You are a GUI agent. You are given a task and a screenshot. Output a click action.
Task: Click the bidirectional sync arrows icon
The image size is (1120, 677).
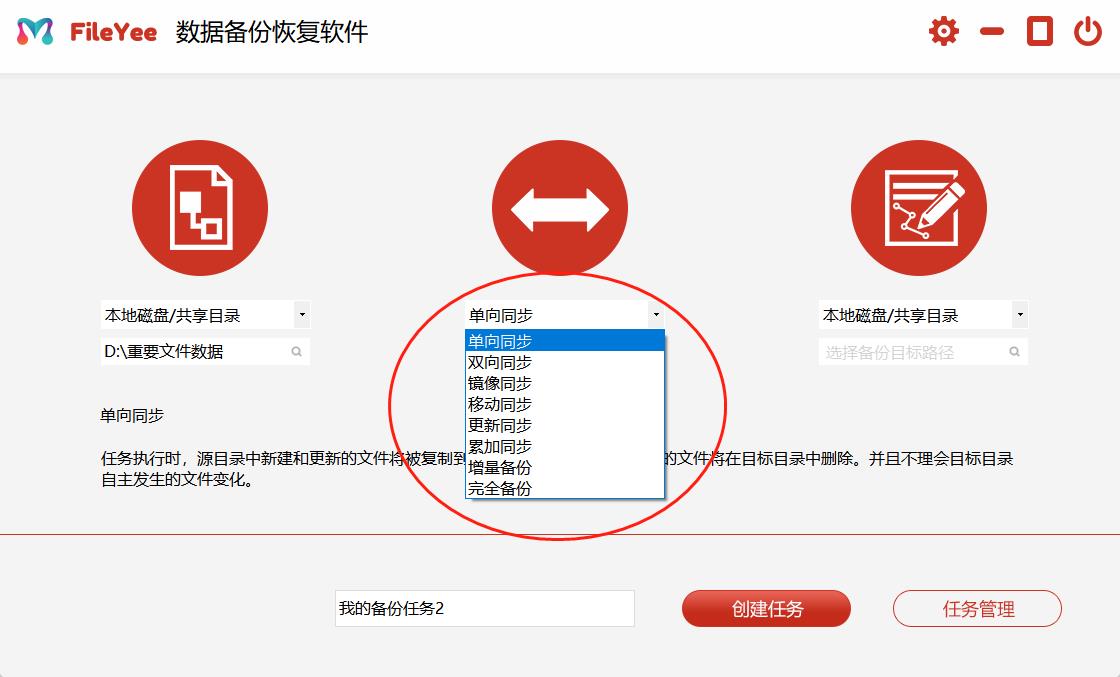click(x=560, y=207)
